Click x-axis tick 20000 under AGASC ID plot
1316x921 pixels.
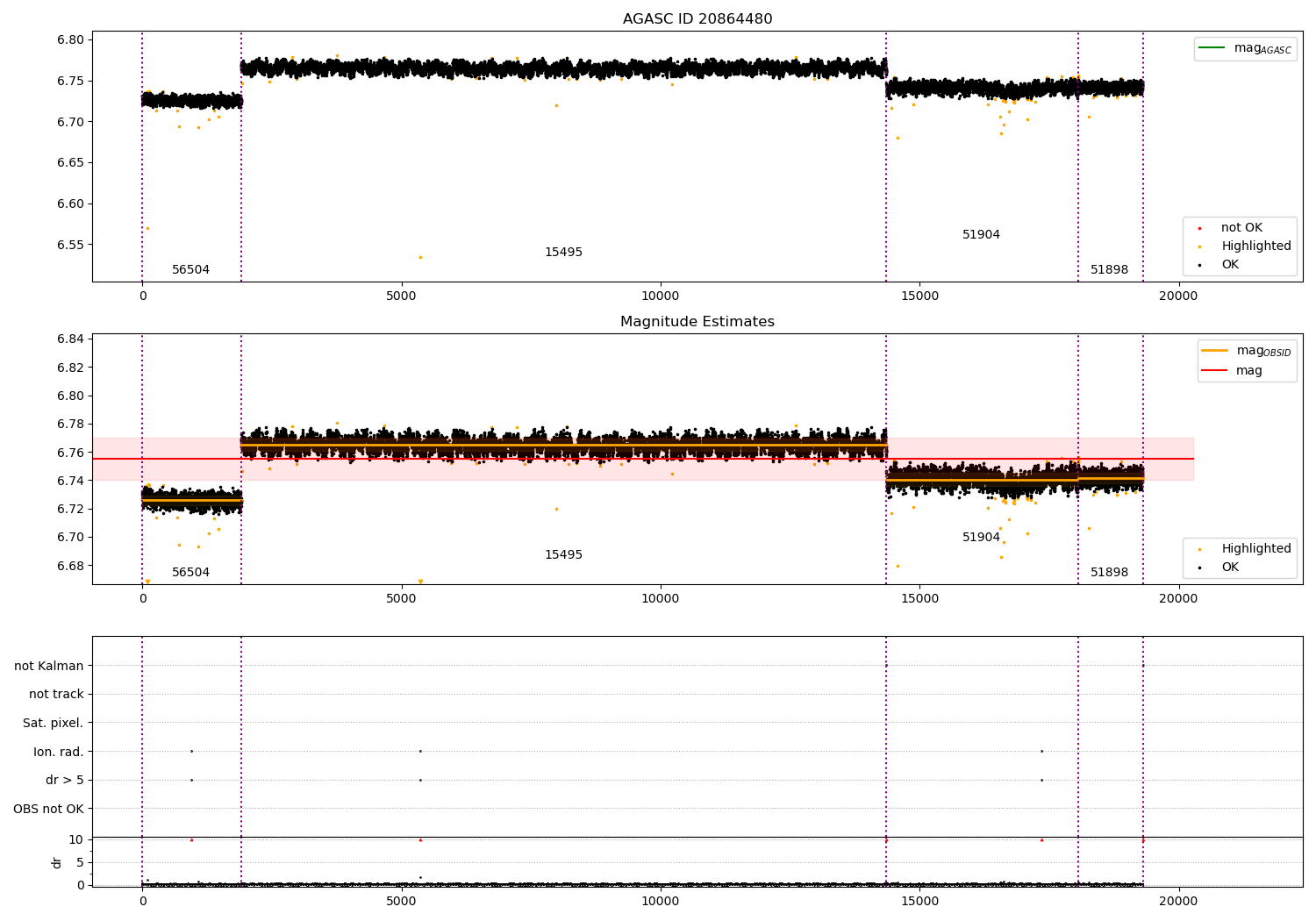tap(1177, 296)
